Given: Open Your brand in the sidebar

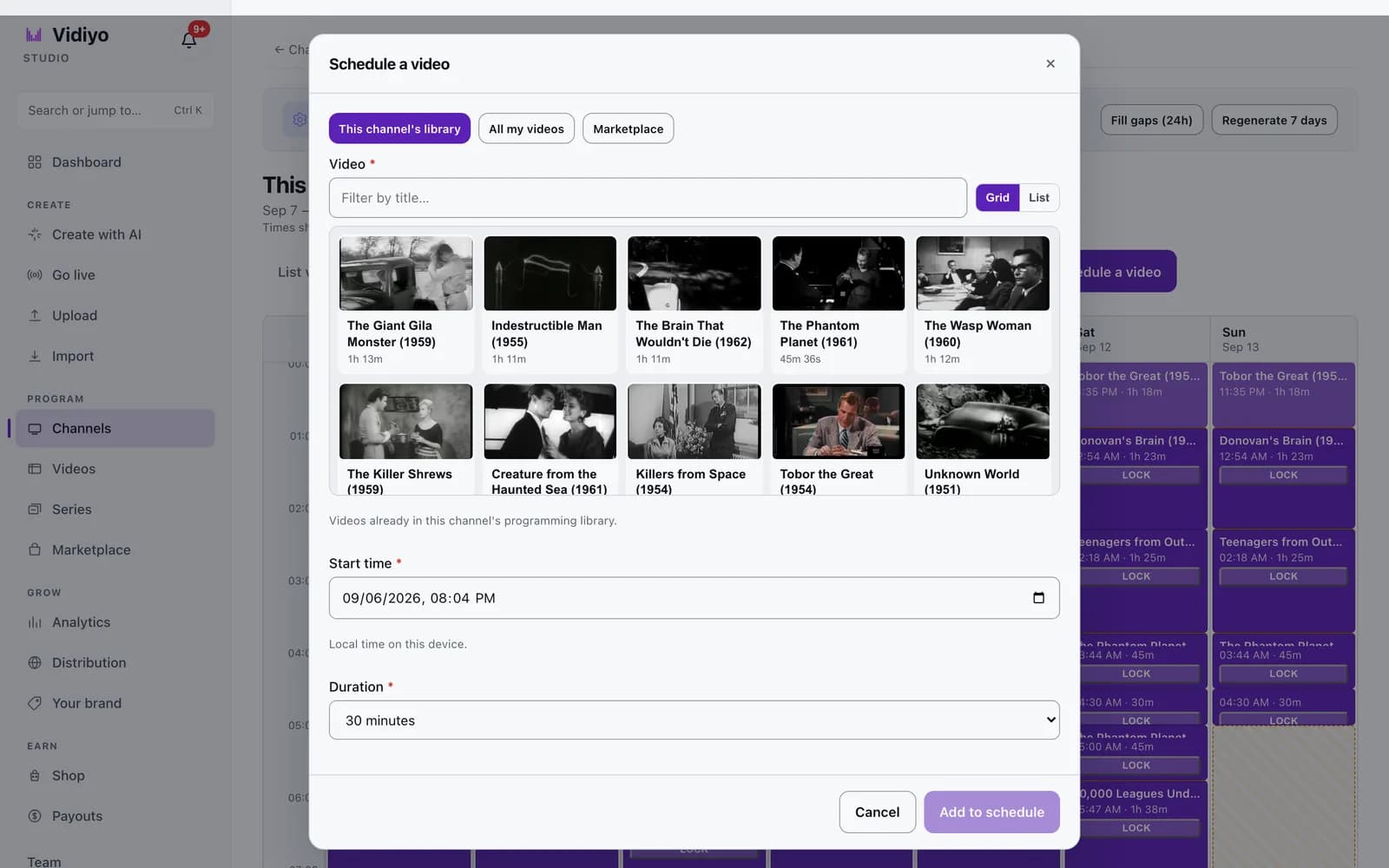Looking at the screenshot, I should [115, 703].
